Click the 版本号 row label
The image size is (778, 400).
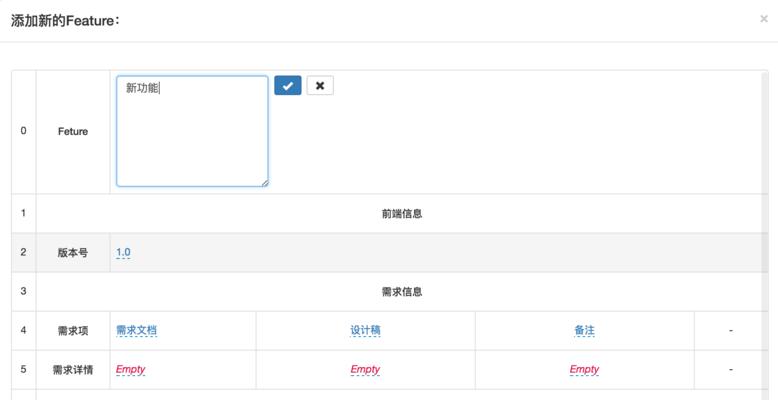click(73, 252)
